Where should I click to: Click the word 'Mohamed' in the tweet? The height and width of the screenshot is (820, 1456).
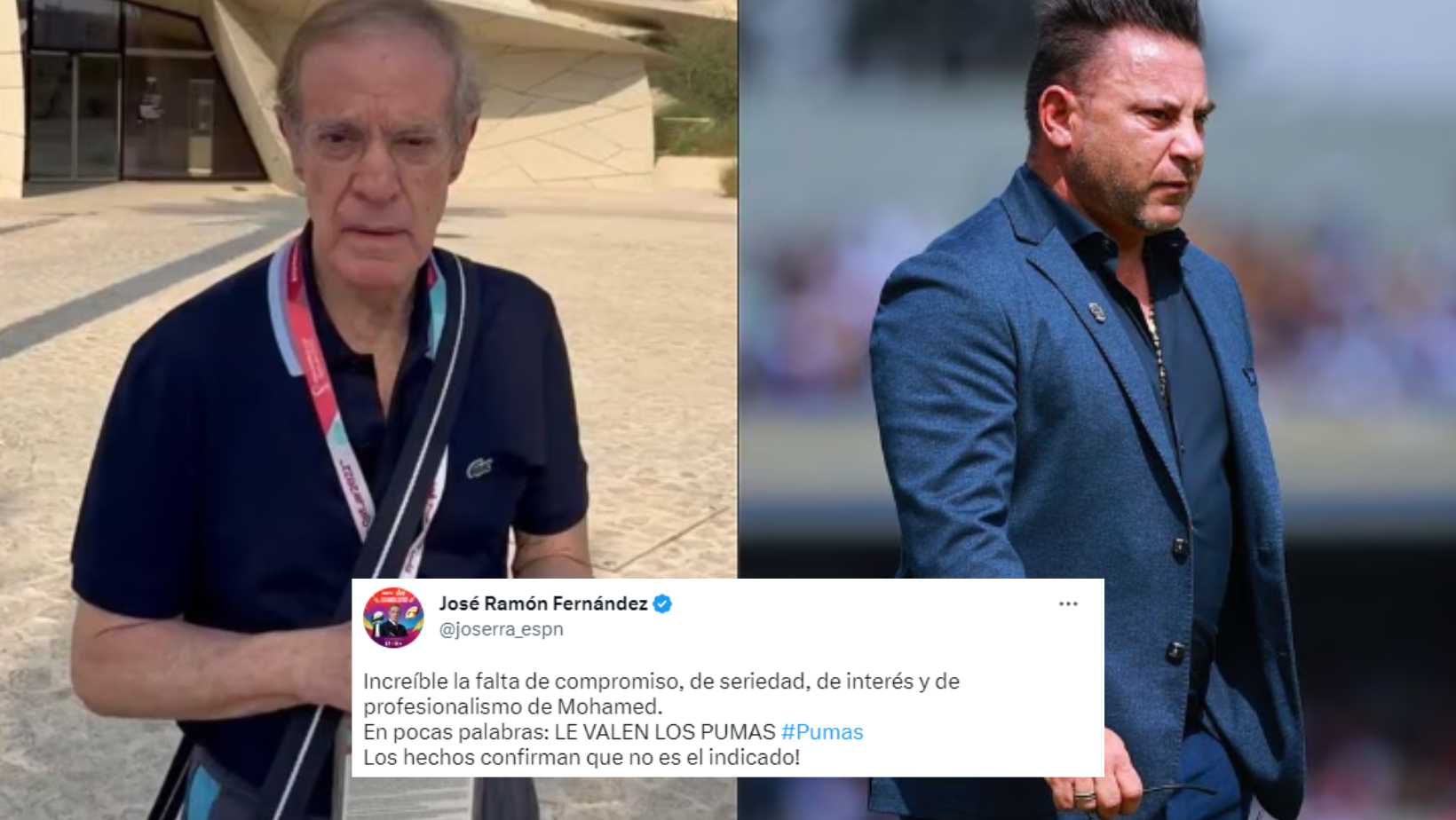point(608,706)
